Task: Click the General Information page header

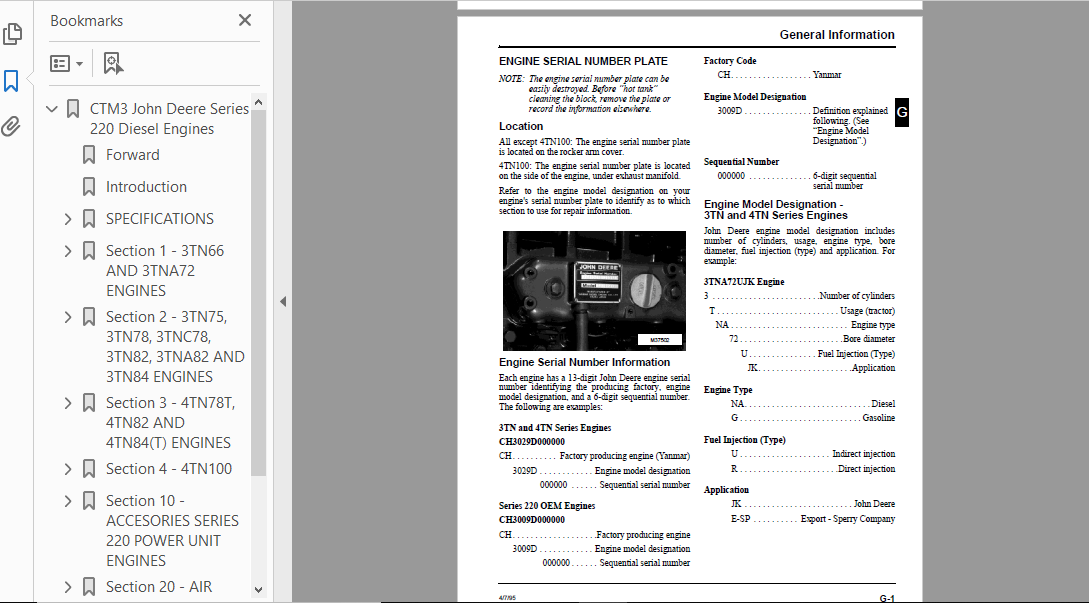Action: (x=837, y=35)
